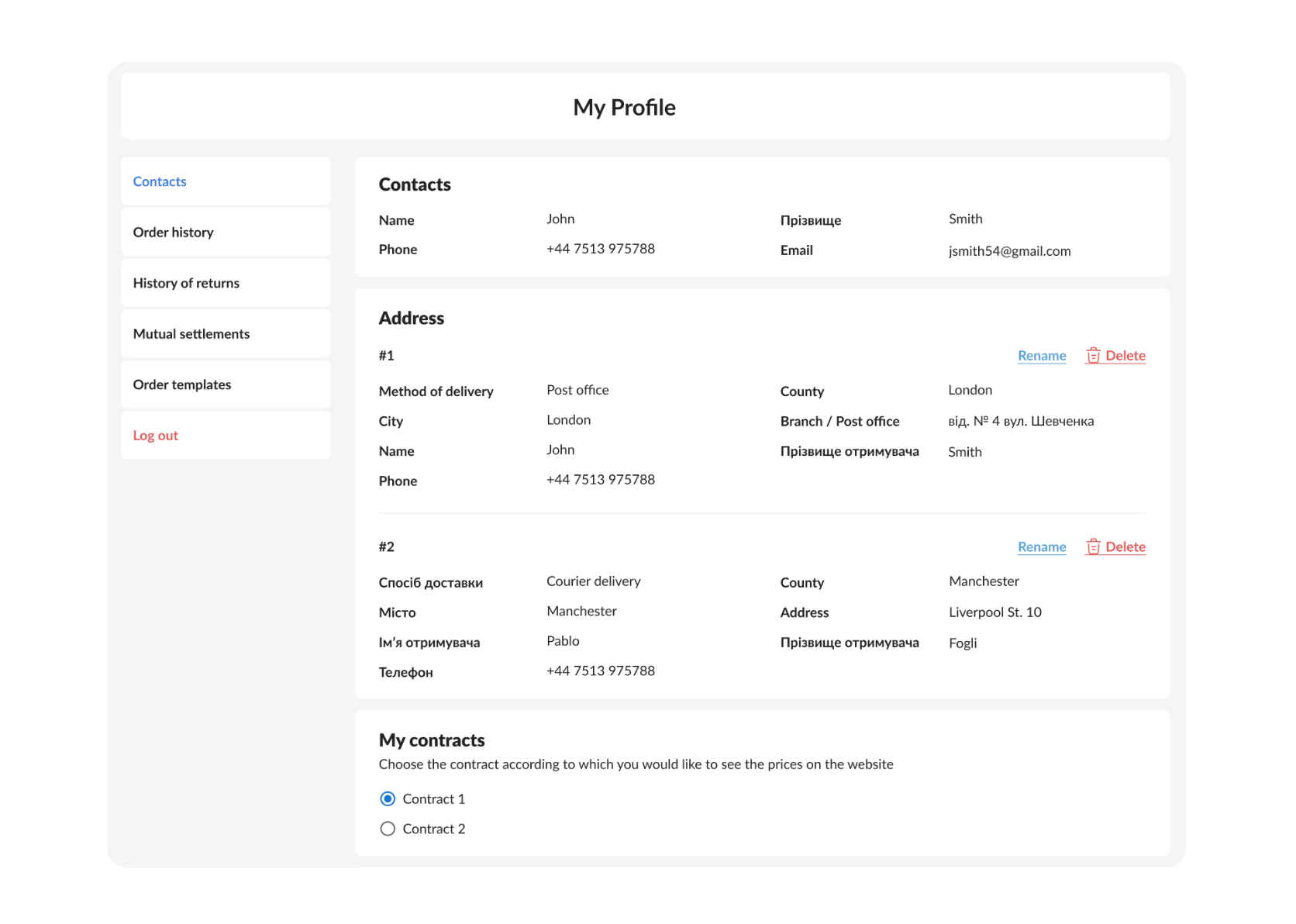Click the recipient name Pablo

click(563, 641)
